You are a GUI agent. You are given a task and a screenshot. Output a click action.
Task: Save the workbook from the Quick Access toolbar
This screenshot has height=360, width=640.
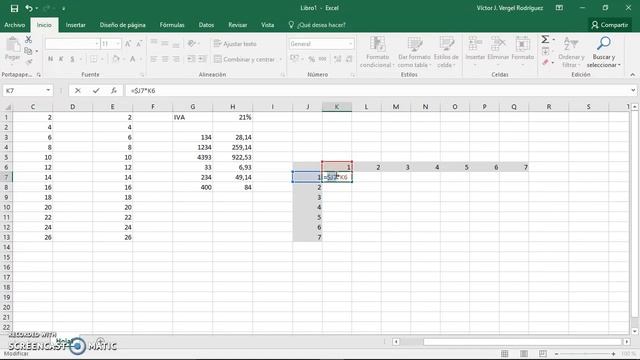14,8
